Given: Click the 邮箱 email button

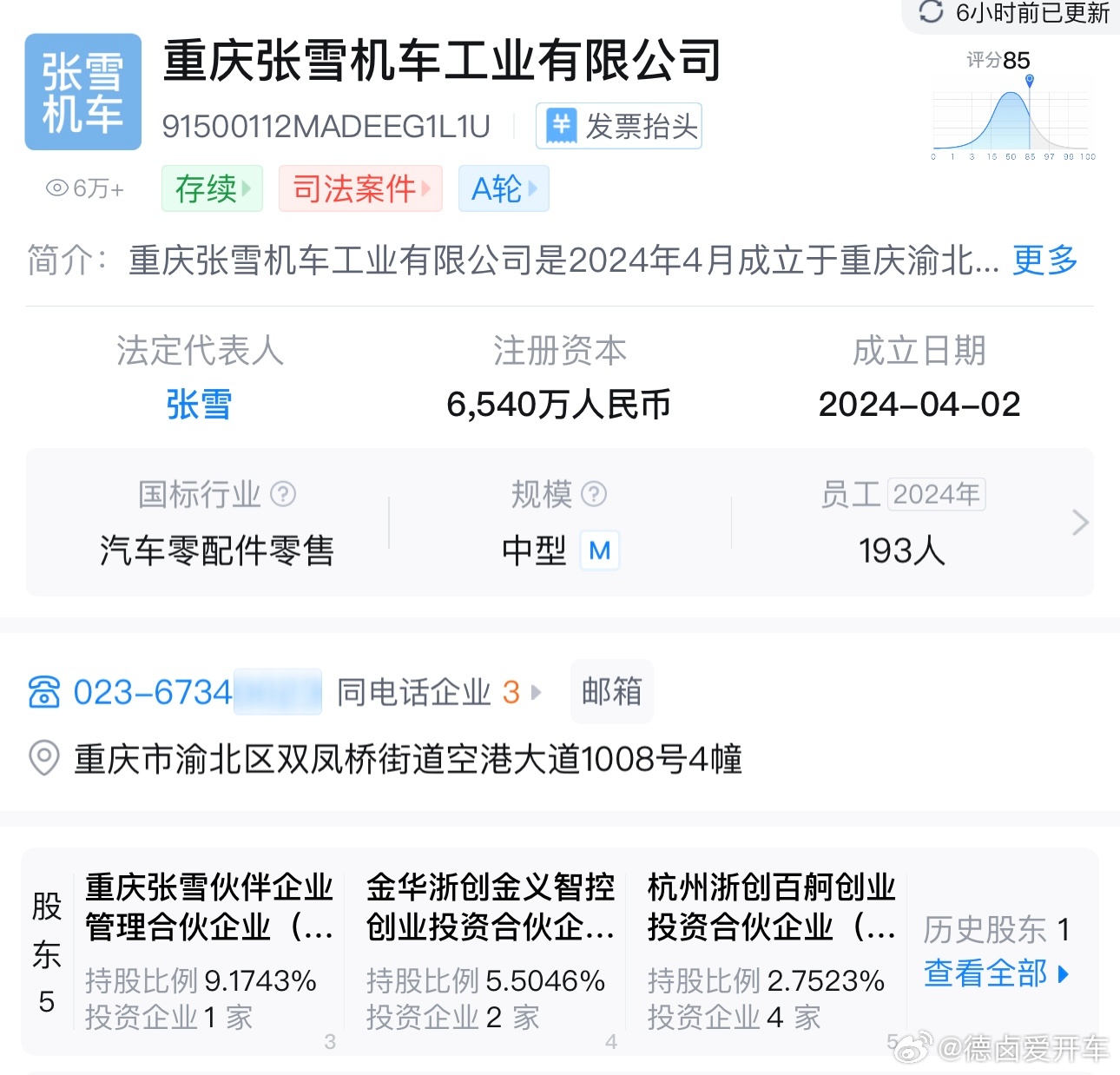Looking at the screenshot, I should click(x=611, y=691).
